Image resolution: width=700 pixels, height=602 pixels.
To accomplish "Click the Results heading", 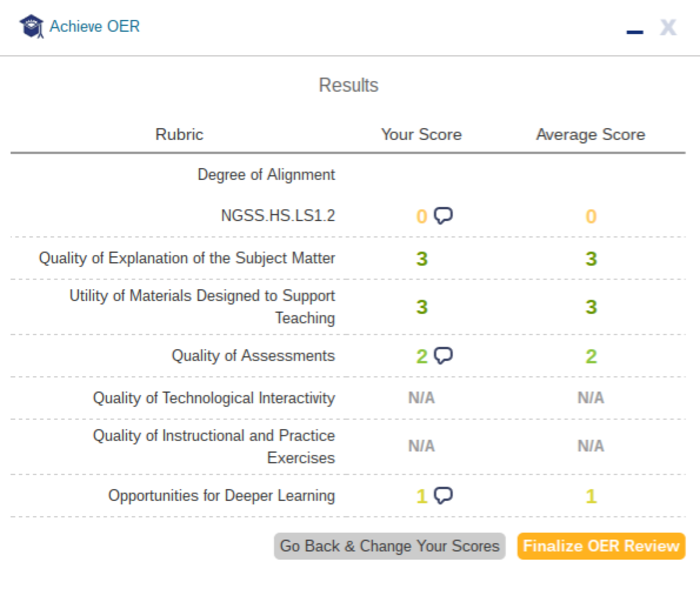I will pos(348,85).
